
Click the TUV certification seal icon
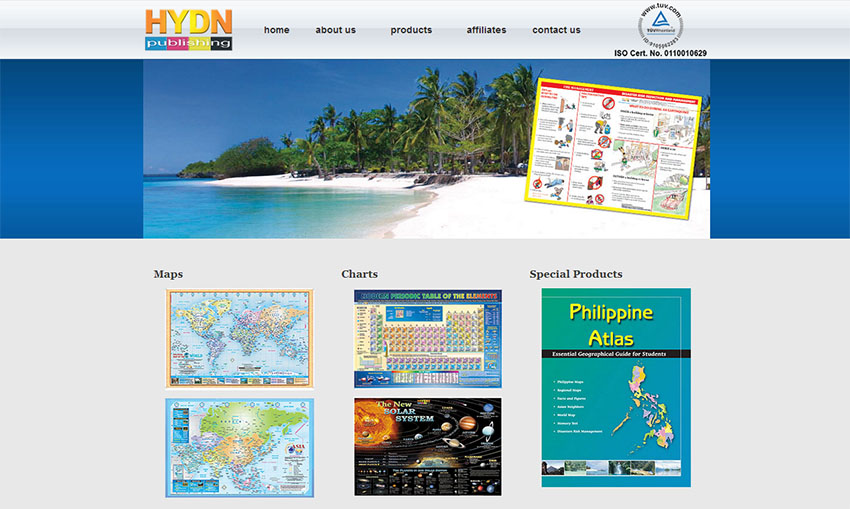(660, 24)
